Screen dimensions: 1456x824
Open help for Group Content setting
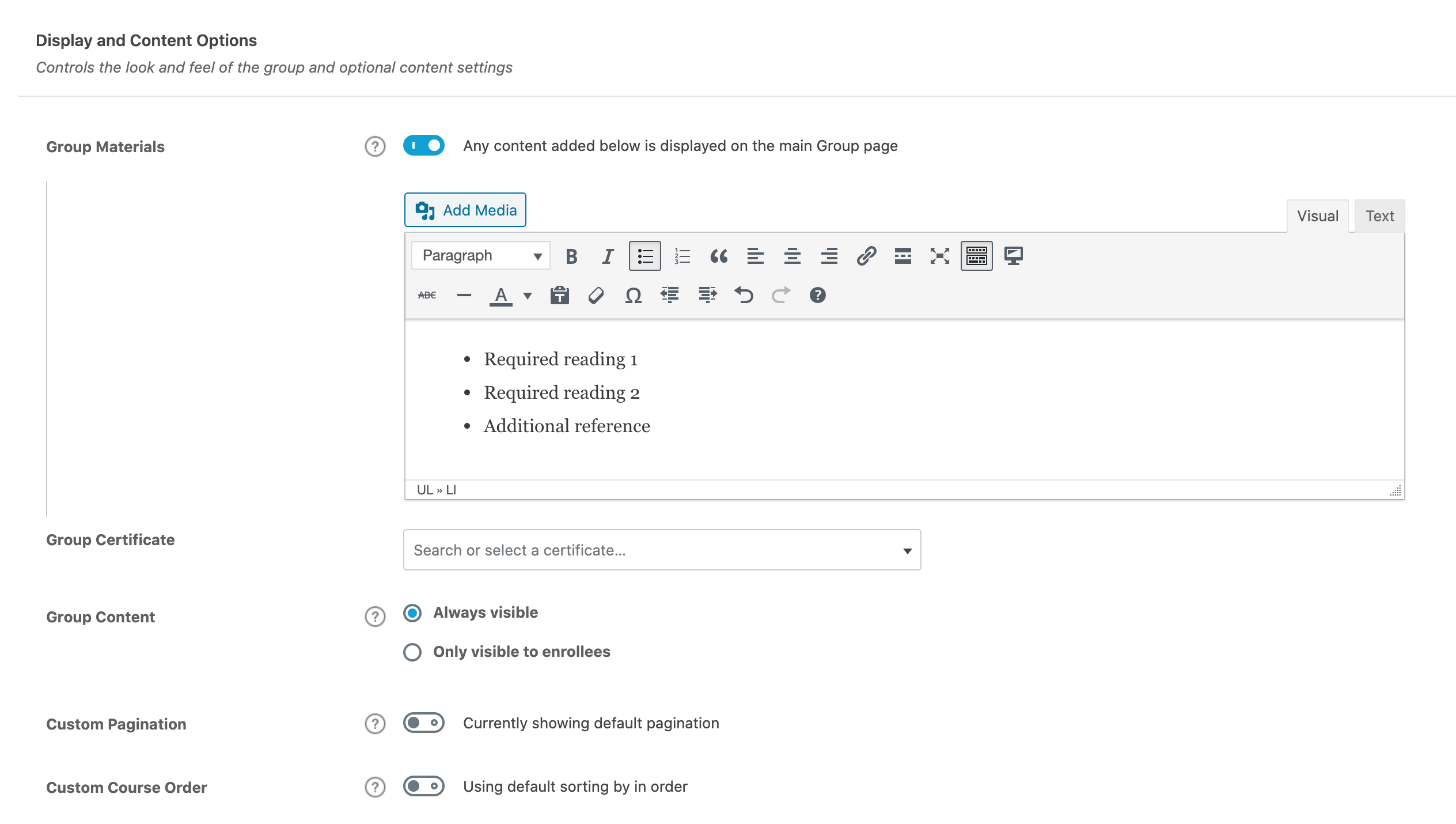373,617
